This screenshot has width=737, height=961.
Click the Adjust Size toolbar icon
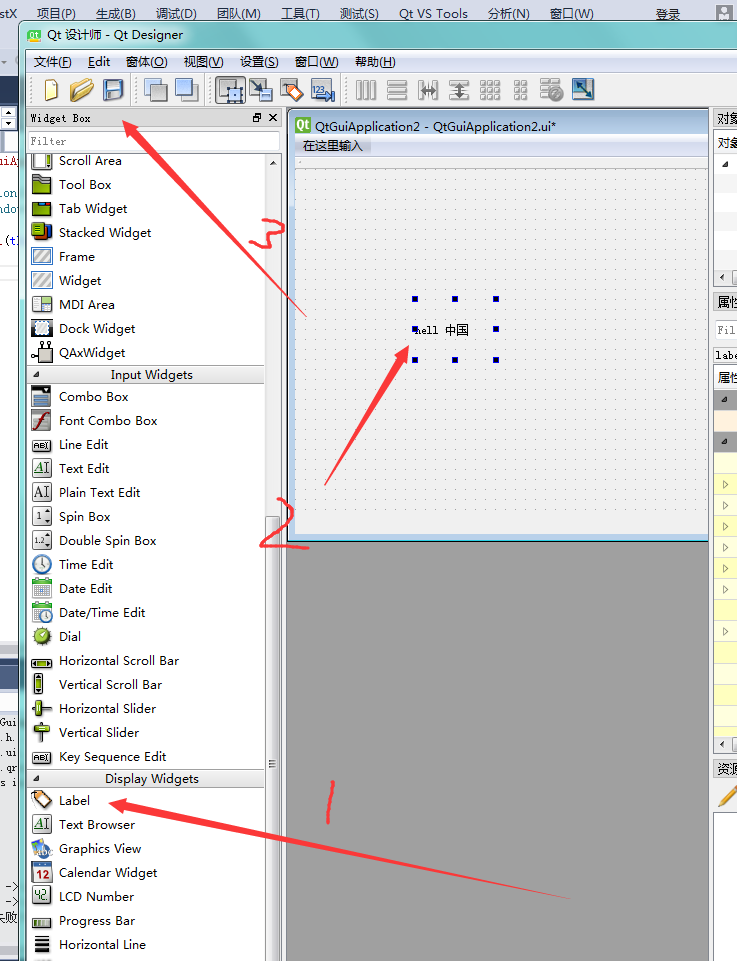[583, 90]
